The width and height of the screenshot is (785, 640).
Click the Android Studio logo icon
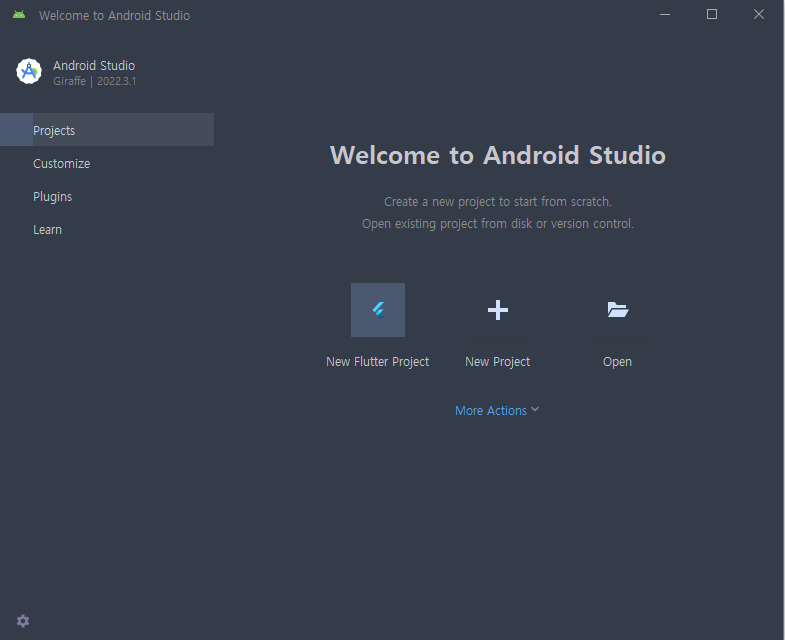29,72
